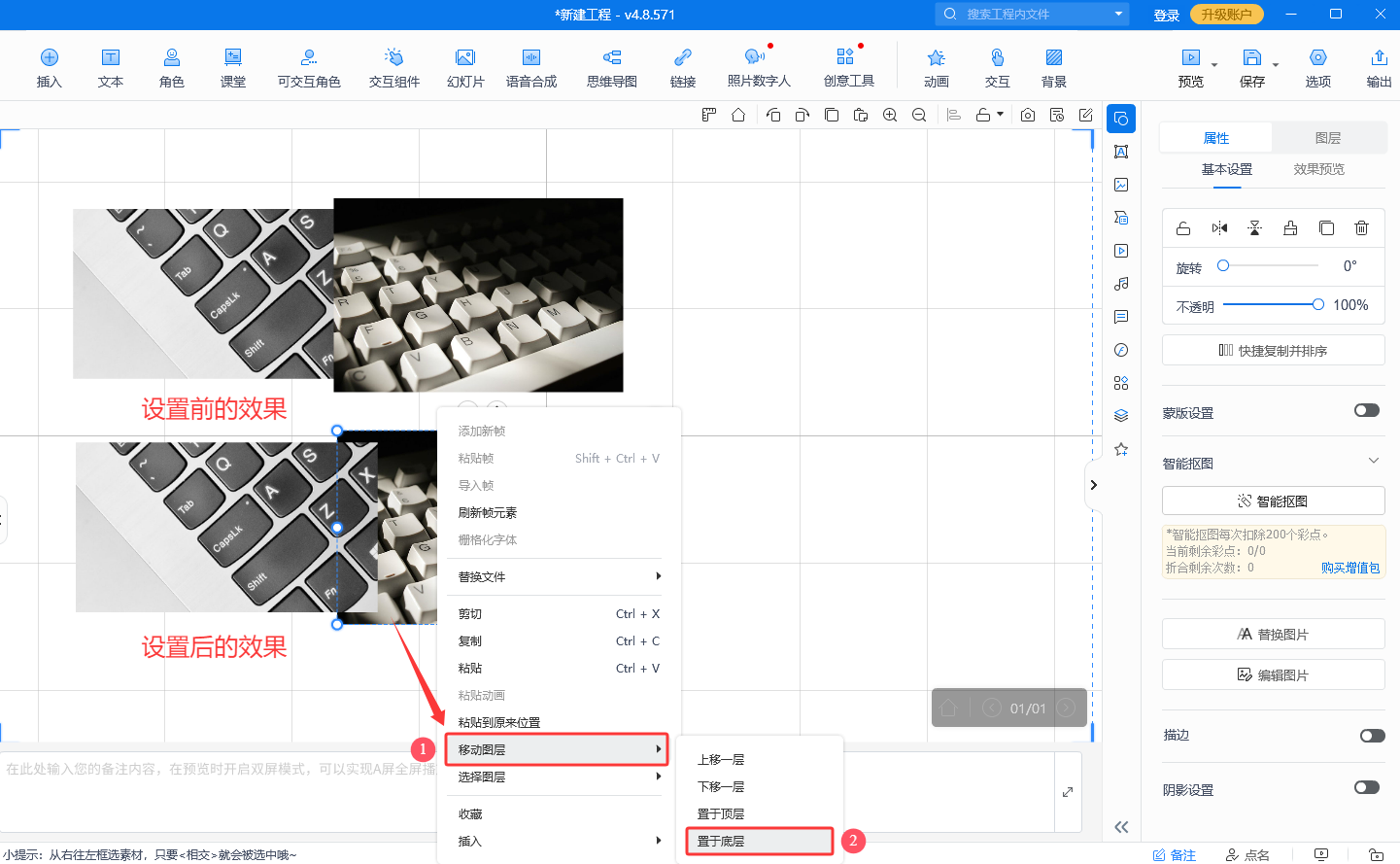Flip image horizontally in properties panel

(1219, 228)
